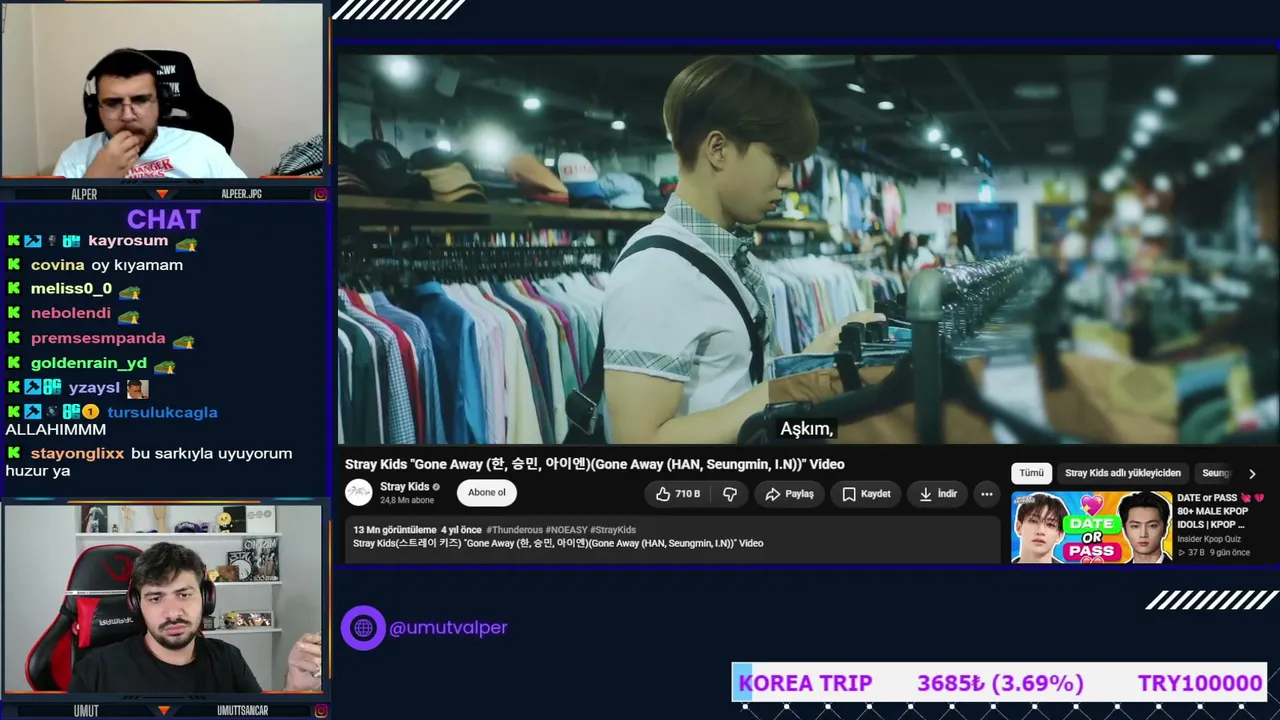Click the frog emote next to premsesmpanda
This screenshot has width=1280, height=720.
(183, 340)
